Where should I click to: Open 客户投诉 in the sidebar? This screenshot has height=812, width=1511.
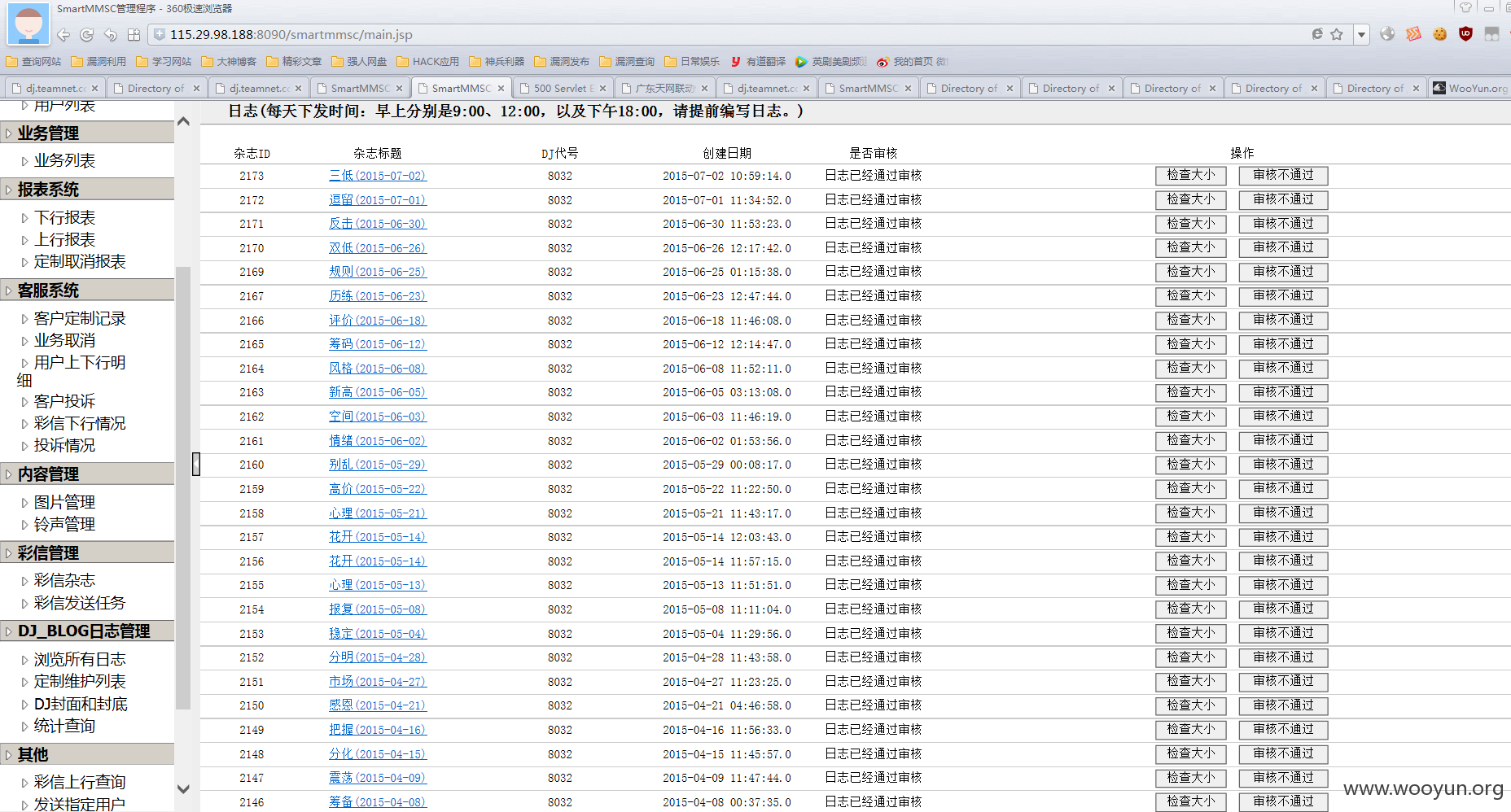click(64, 402)
